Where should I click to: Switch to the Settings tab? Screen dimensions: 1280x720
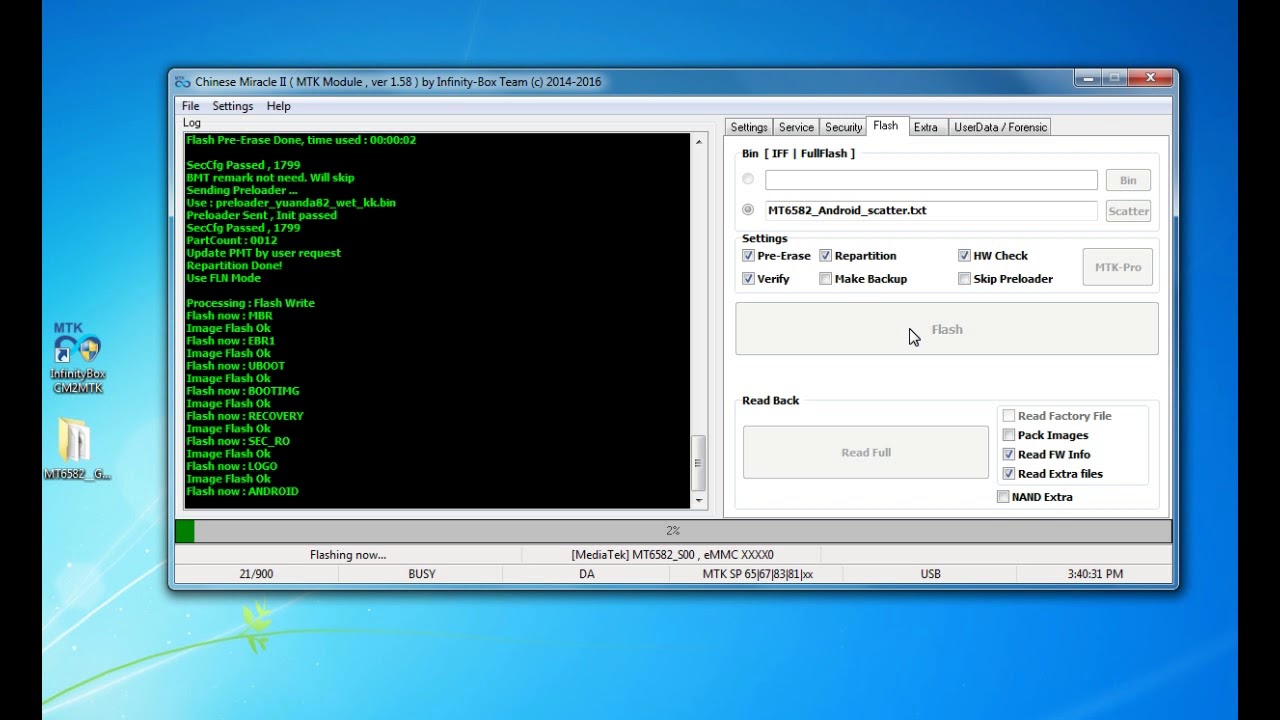(749, 127)
